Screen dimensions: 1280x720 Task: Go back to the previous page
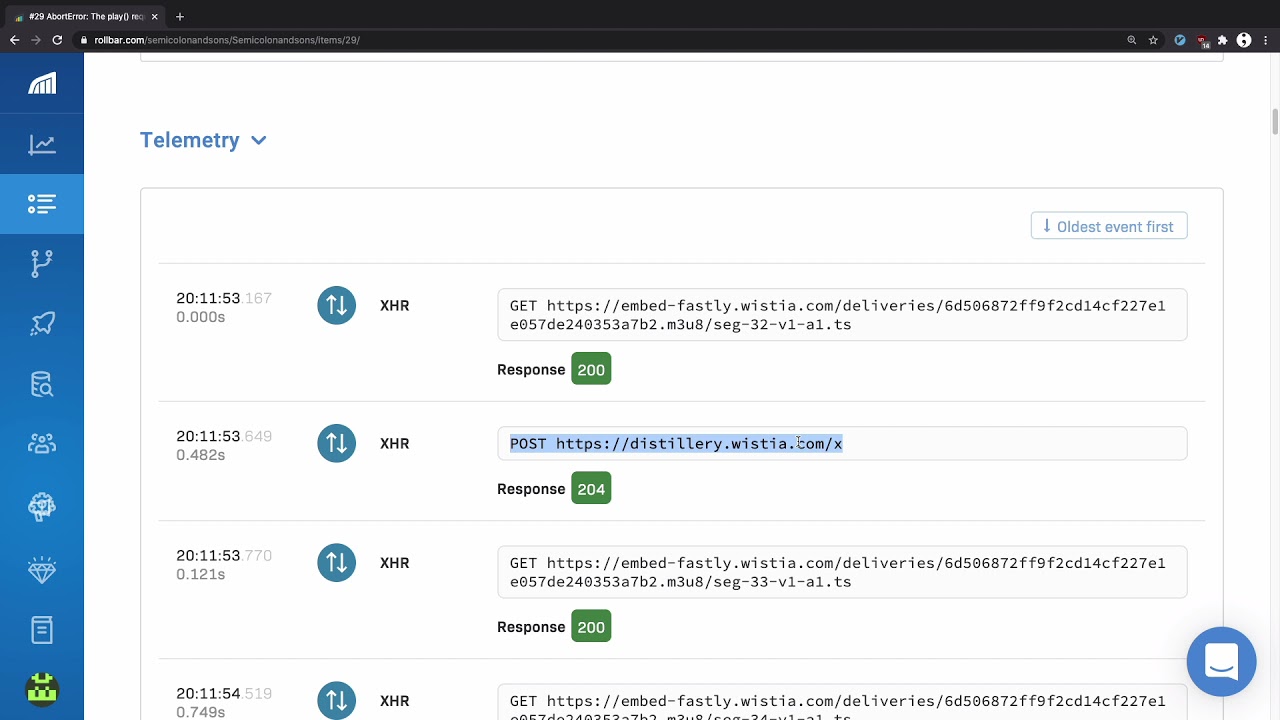(x=14, y=40)
